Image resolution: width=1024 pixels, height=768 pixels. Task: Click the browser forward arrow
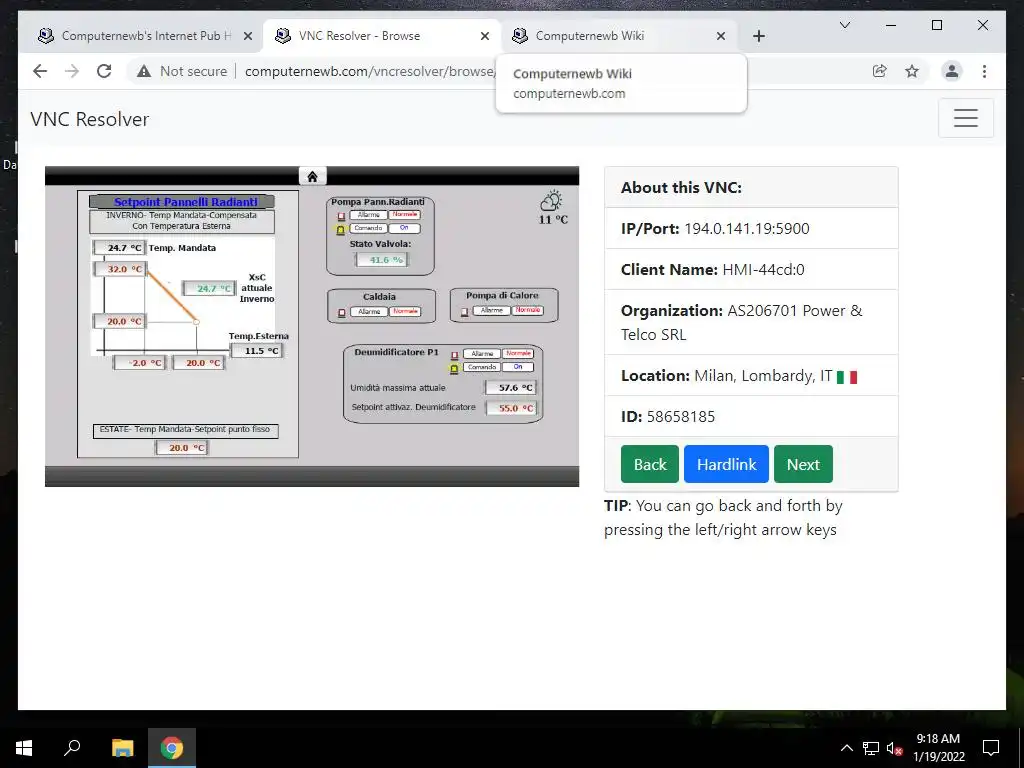pos(72,71)
